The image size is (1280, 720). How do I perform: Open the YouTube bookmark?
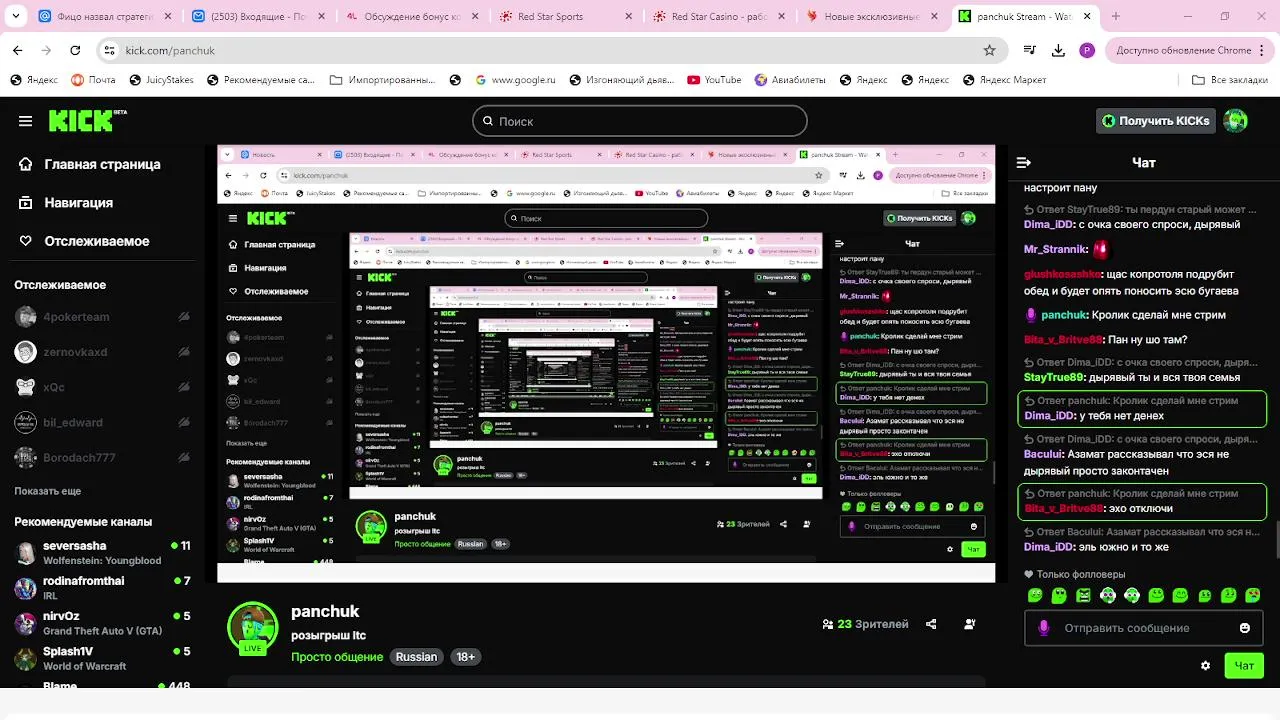[x=714, y=80]
